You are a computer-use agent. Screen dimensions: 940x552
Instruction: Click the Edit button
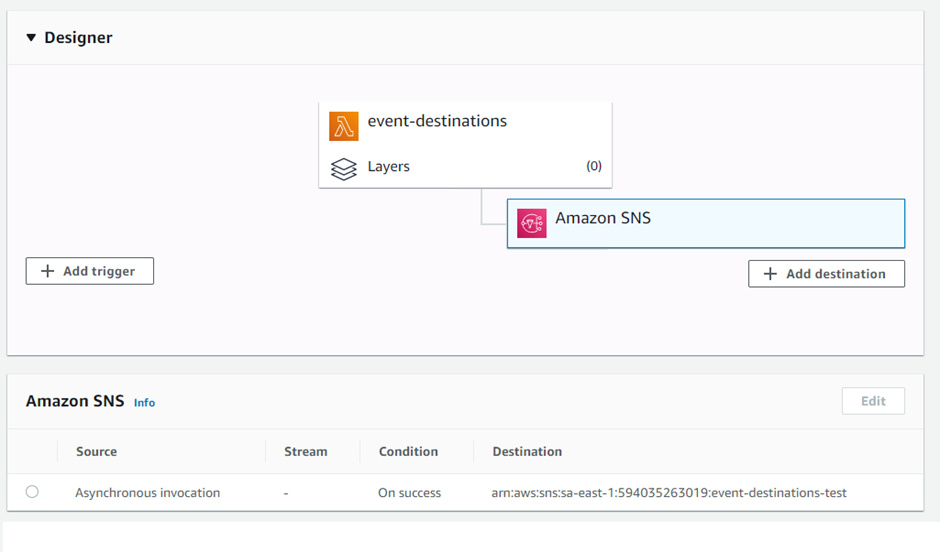tap(873, 401)
